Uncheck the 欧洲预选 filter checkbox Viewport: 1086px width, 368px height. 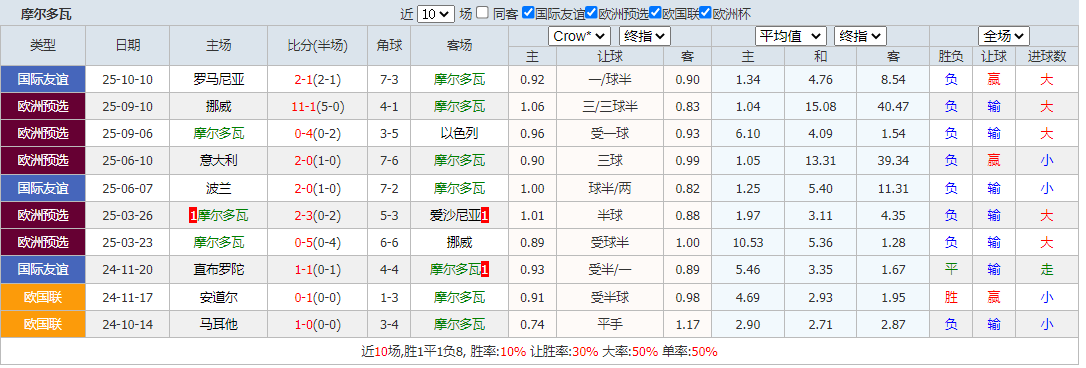pos(591,12)
